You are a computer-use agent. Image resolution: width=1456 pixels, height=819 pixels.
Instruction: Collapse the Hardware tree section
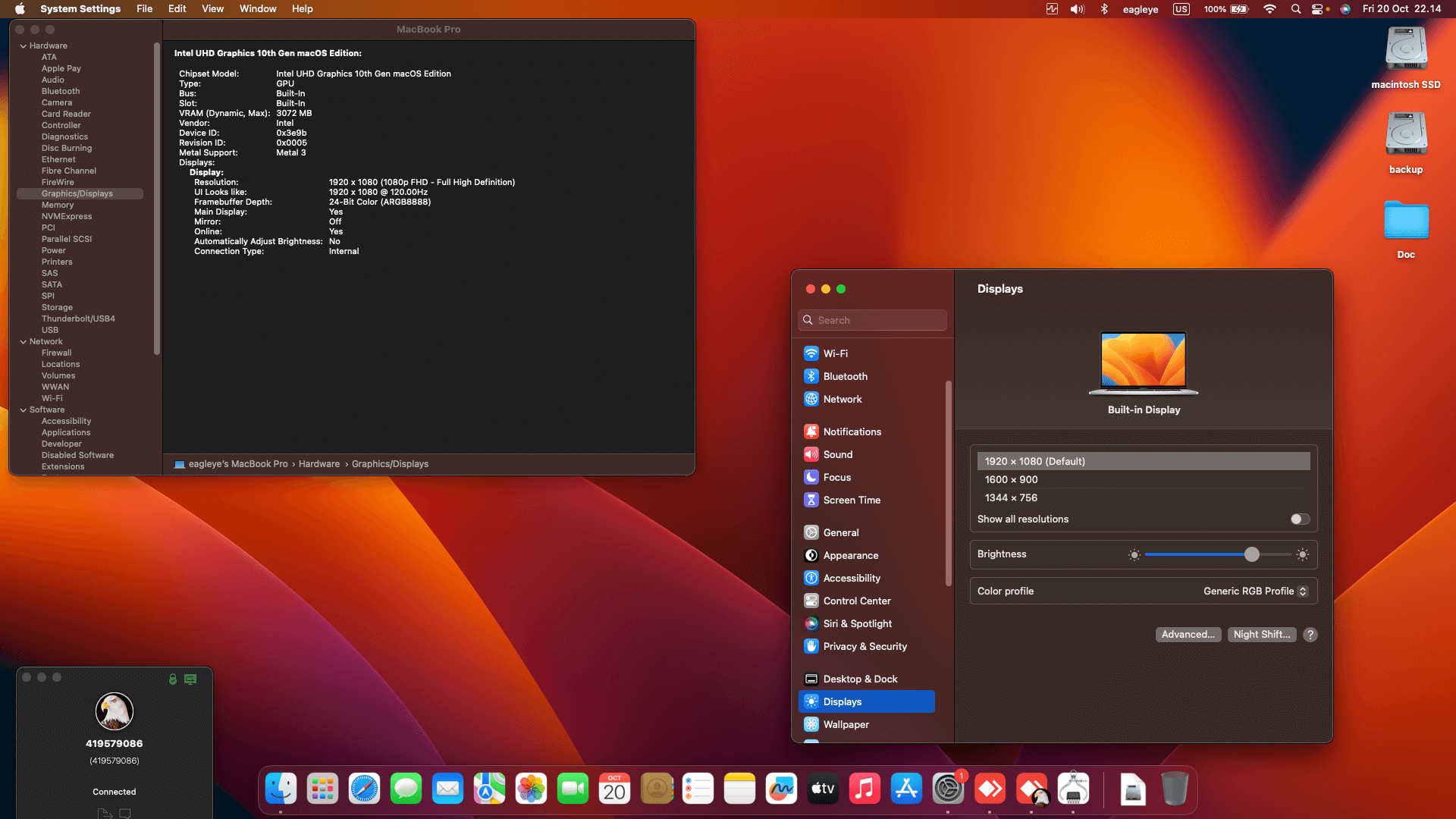(x=24, y=46)
